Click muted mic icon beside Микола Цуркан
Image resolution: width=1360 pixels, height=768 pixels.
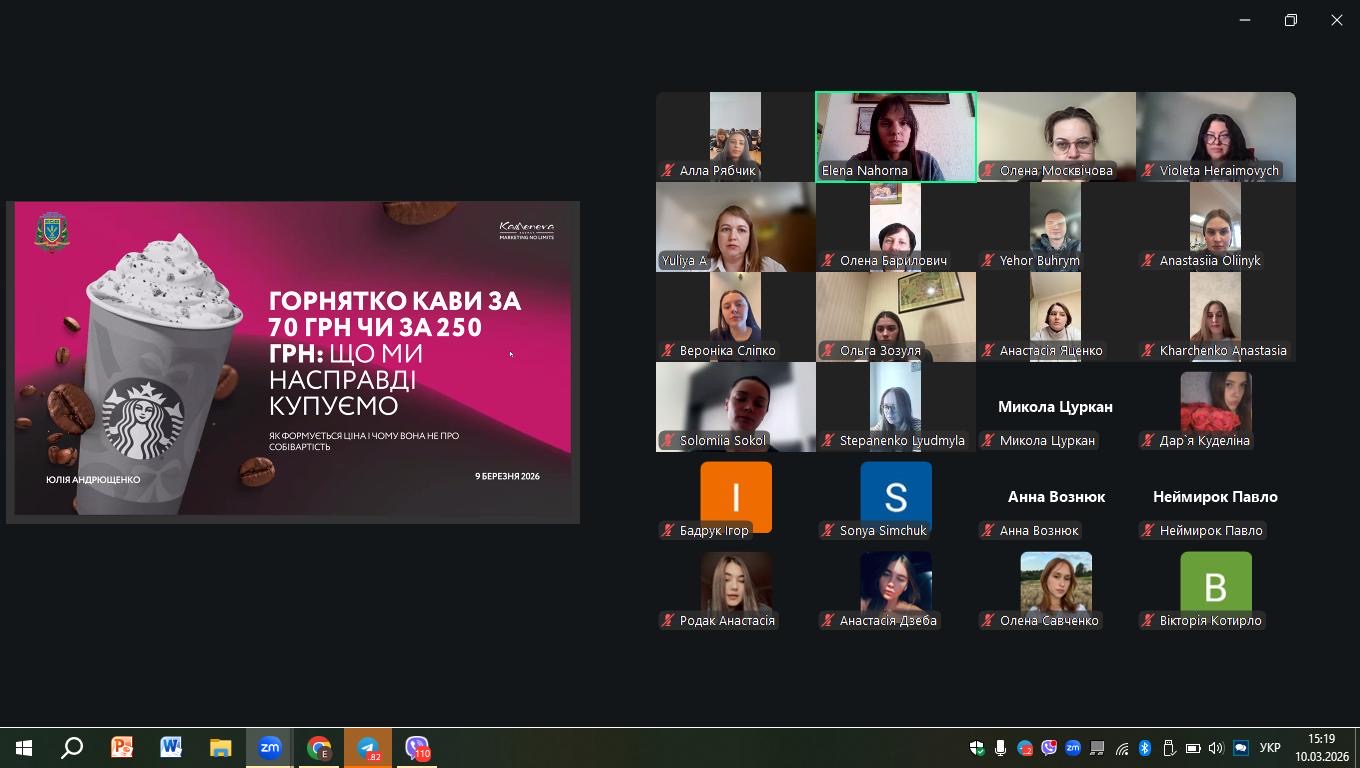(x=988, y=441)
